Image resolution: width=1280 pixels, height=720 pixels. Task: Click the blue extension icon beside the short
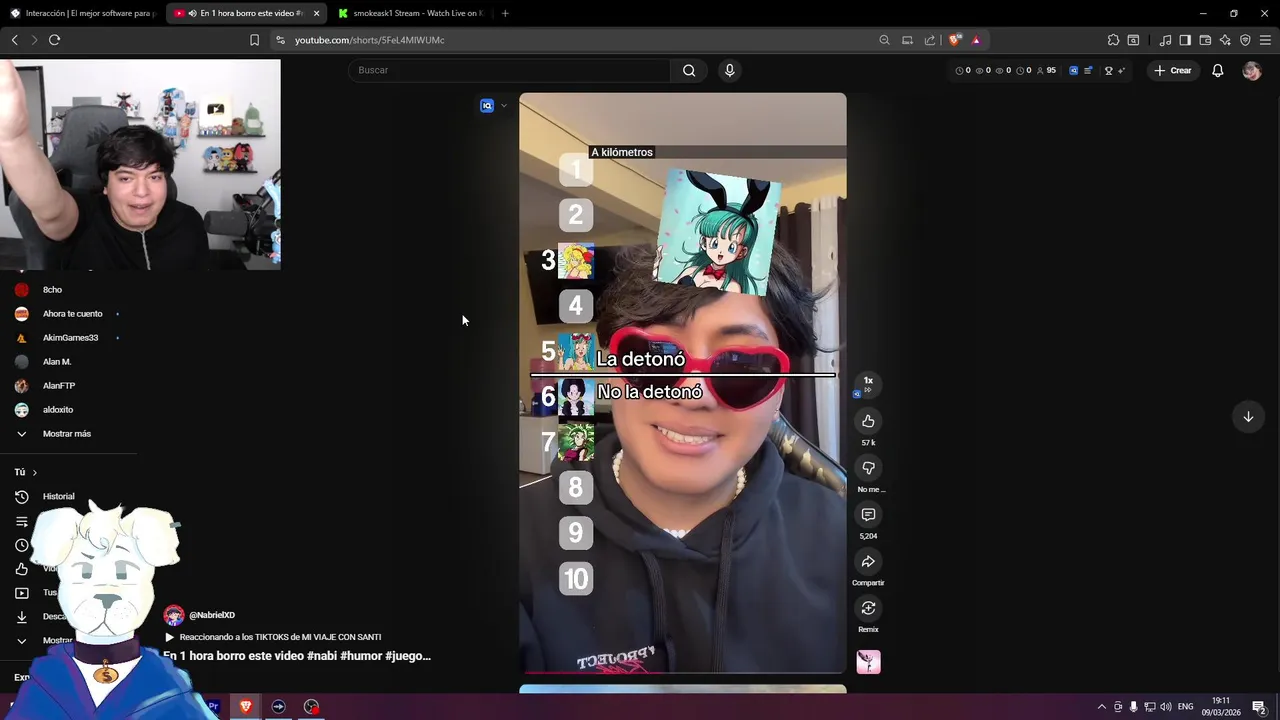coord(487,106)
